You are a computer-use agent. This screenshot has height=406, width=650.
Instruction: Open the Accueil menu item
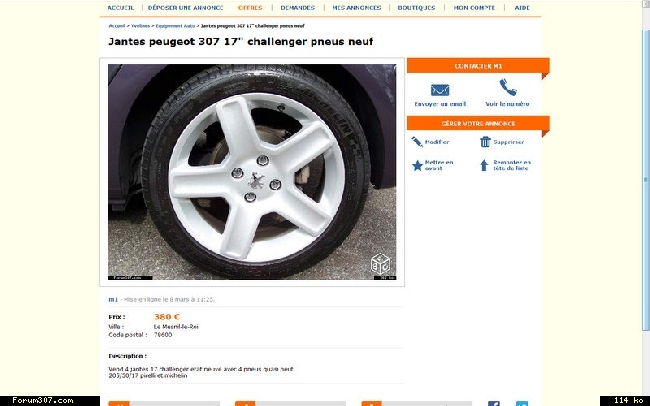(121, 7)
